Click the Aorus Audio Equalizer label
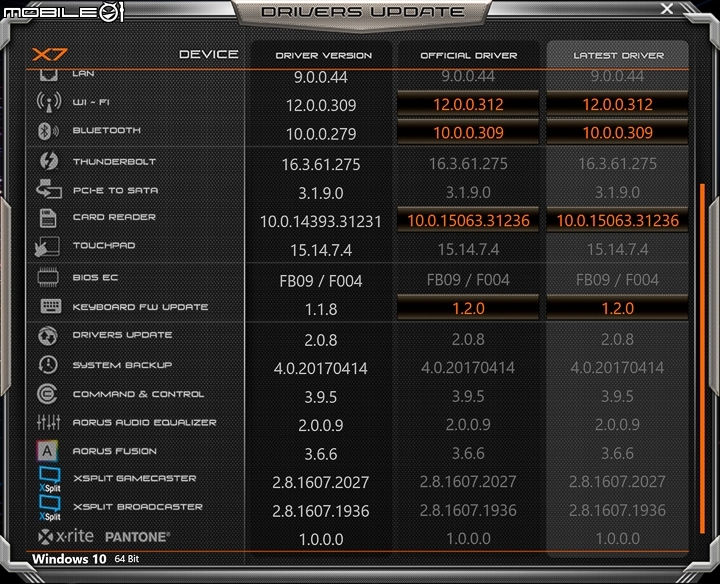 click(x=145, y=422)
